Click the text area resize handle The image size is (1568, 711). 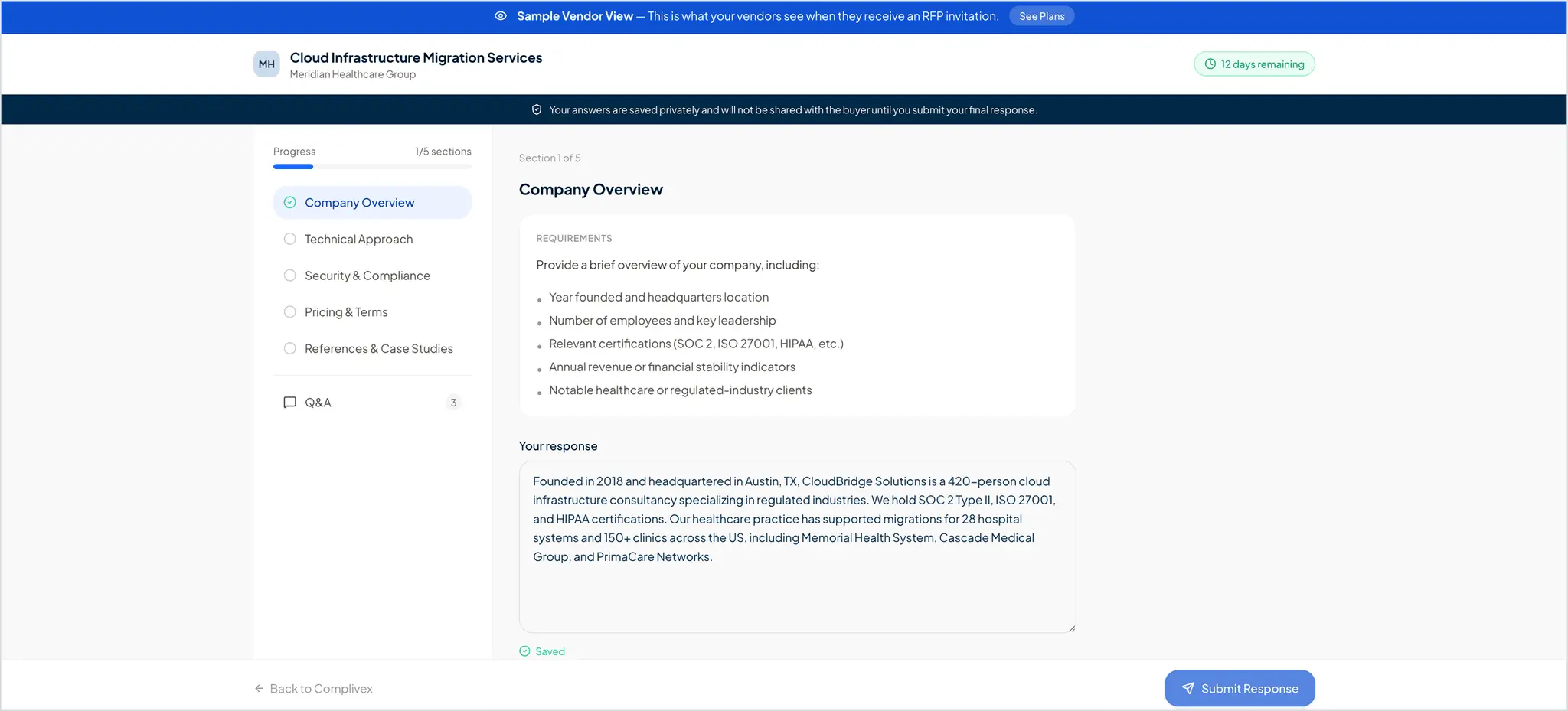pos(1071,628)
